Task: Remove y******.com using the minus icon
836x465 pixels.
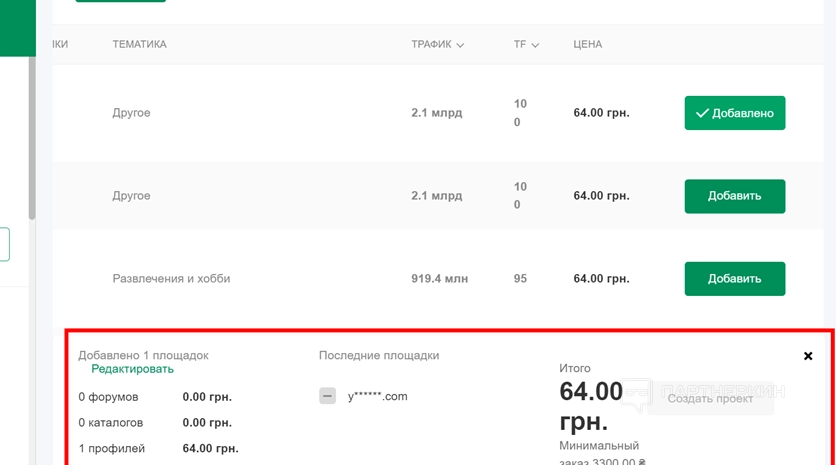Action: coord(327,396)
